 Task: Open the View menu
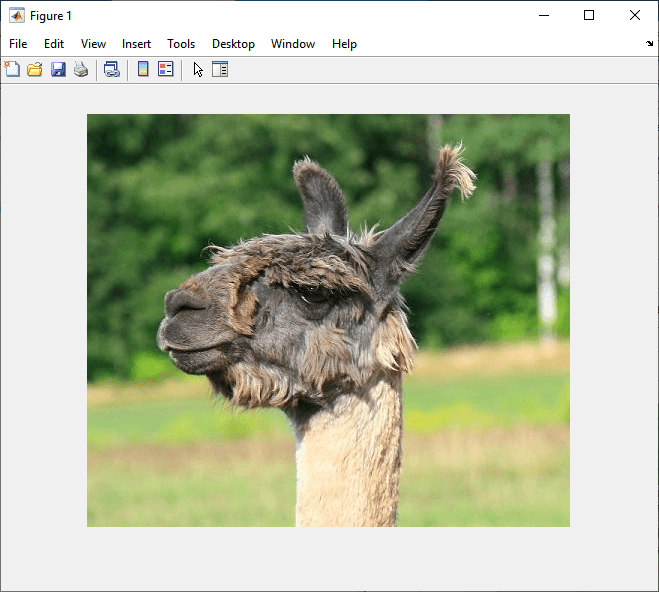[93, 44]
